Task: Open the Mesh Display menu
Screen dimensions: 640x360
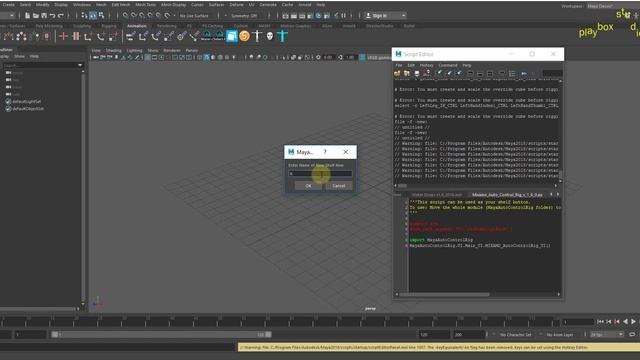Action: point(173,4)
